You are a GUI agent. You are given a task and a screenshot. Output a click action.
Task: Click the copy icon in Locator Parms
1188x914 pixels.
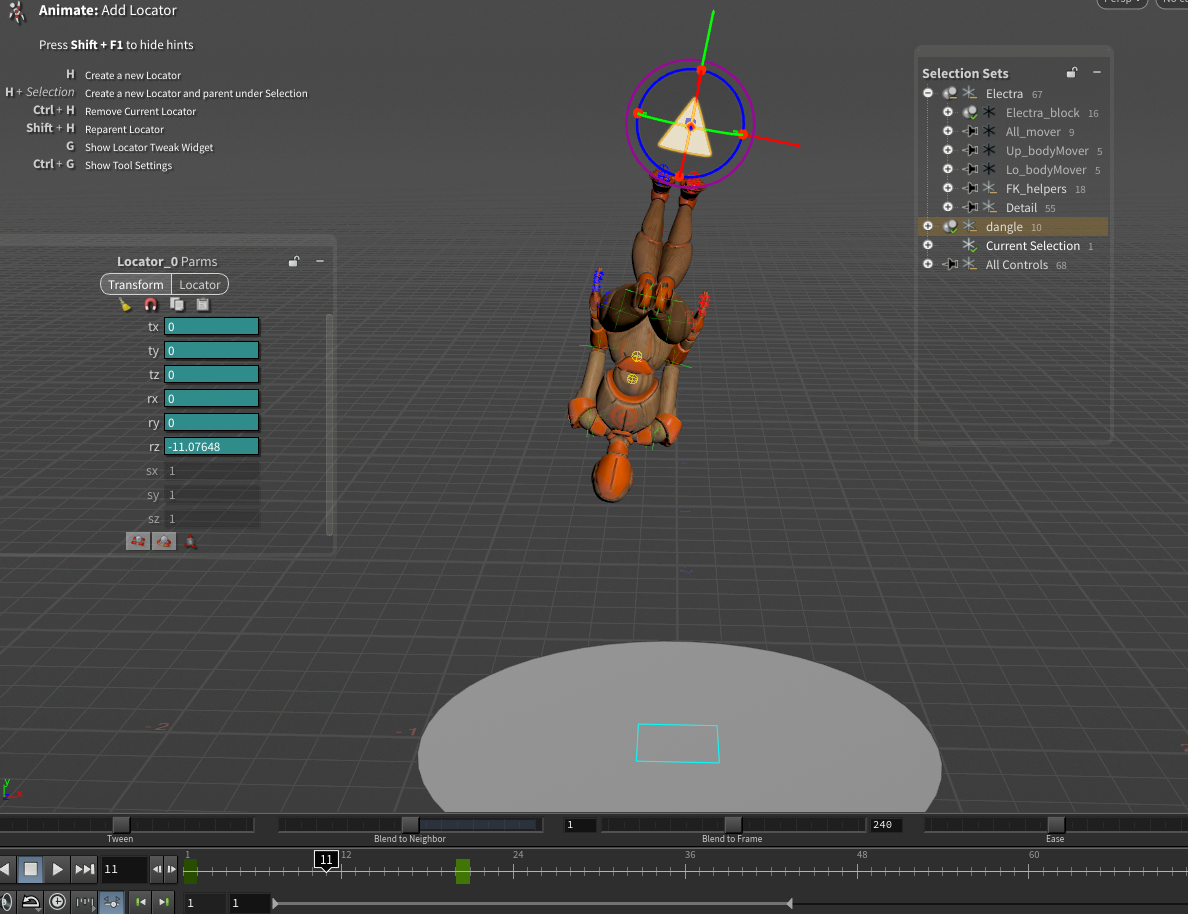(x=177, y=305)
